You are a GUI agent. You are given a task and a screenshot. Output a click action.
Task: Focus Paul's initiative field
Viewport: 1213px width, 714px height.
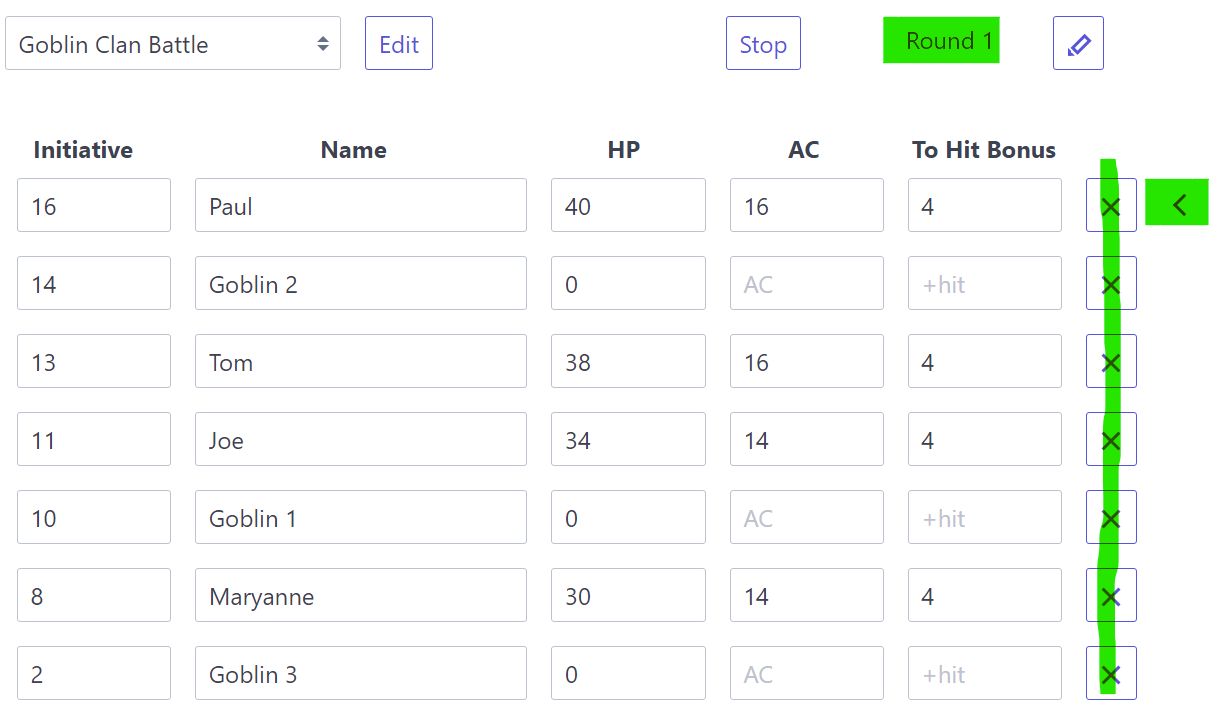pos(93,206)
